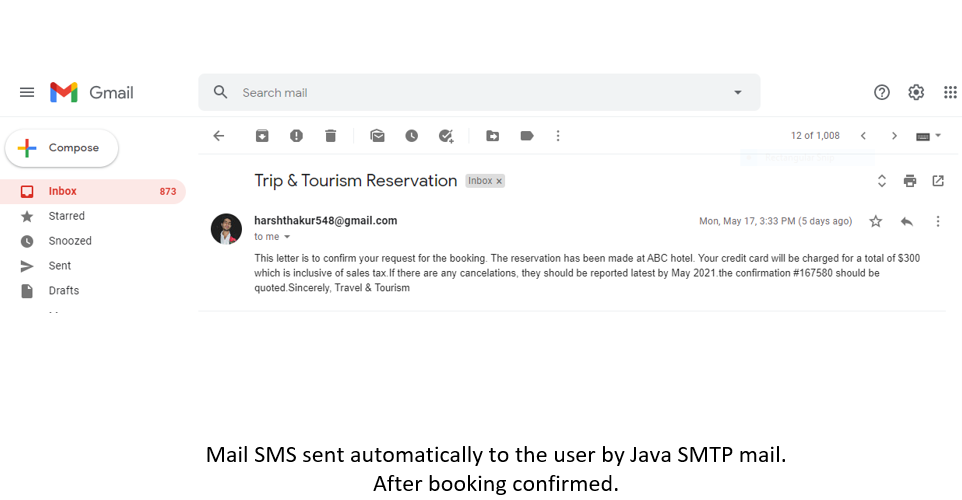Move email to a folder

pos(492,136)
